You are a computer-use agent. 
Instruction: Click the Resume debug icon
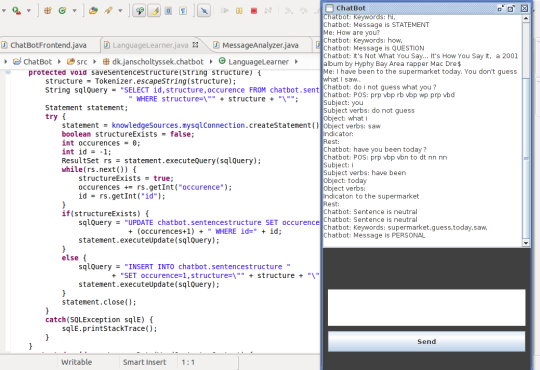(225, 11)
